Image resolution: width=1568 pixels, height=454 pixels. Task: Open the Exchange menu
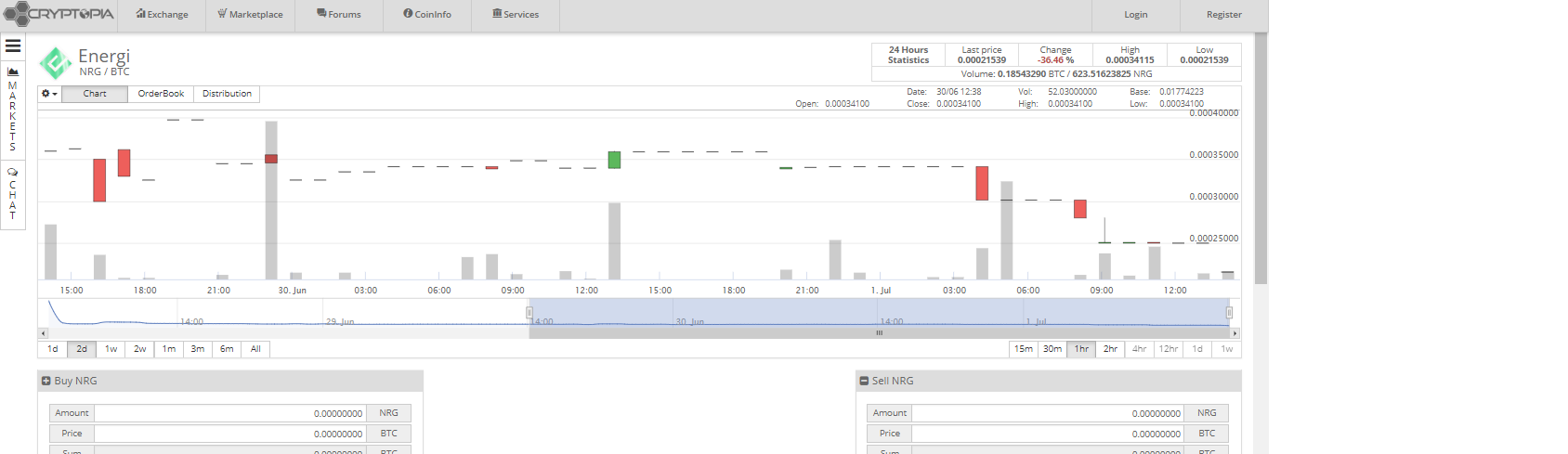[x=163, y=15]
